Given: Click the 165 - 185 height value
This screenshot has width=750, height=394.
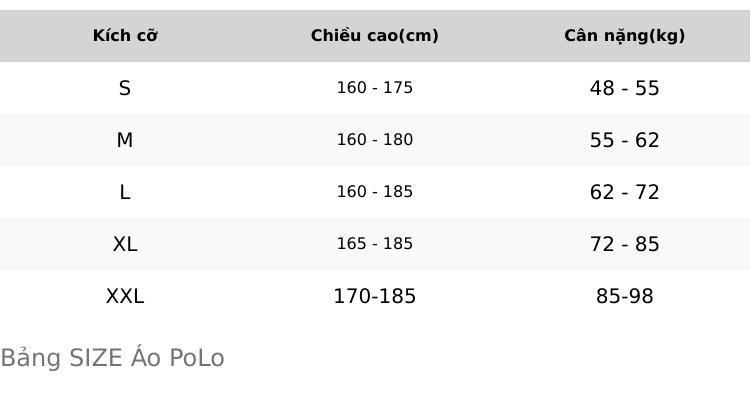Looking at the screenshot, I should click(375, 244).
